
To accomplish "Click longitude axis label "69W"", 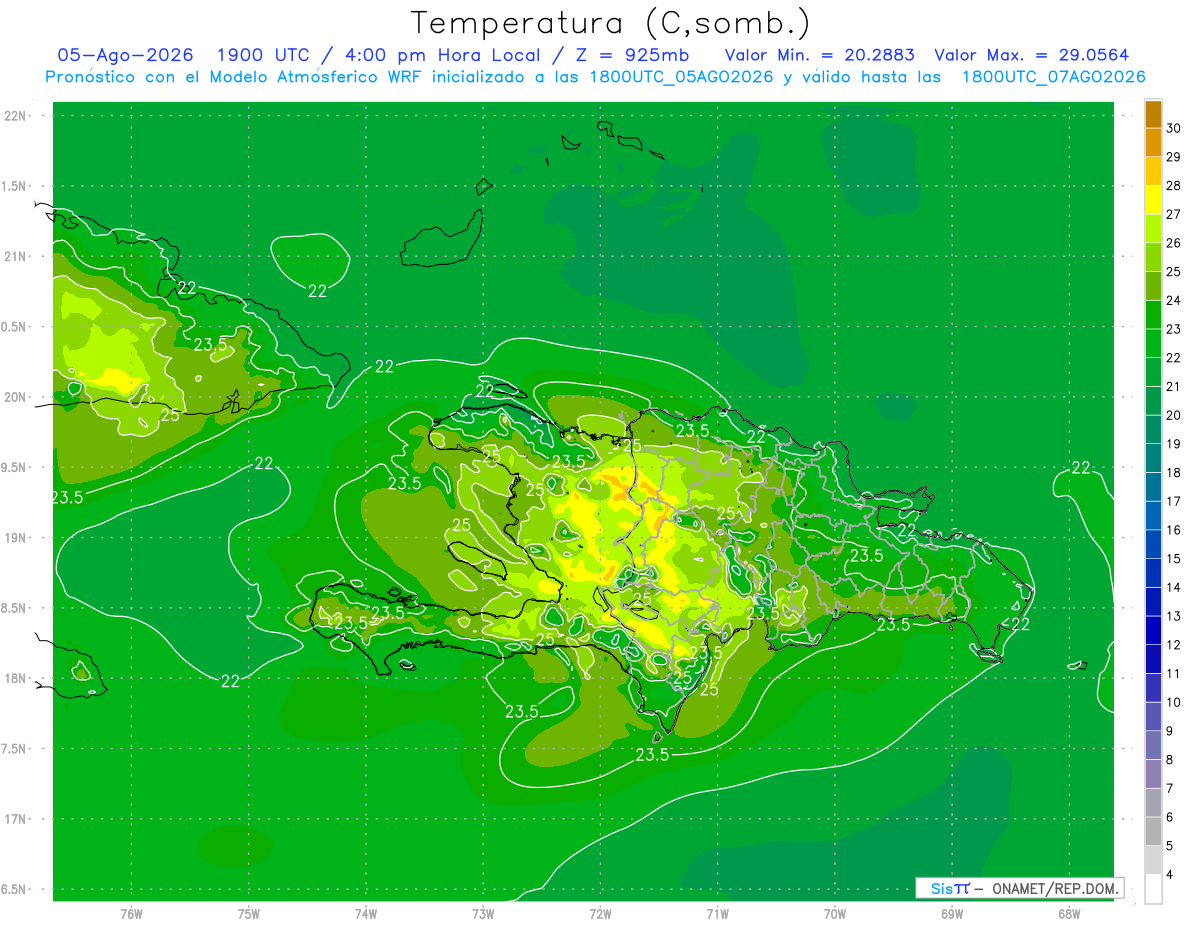I will (952, 913).
